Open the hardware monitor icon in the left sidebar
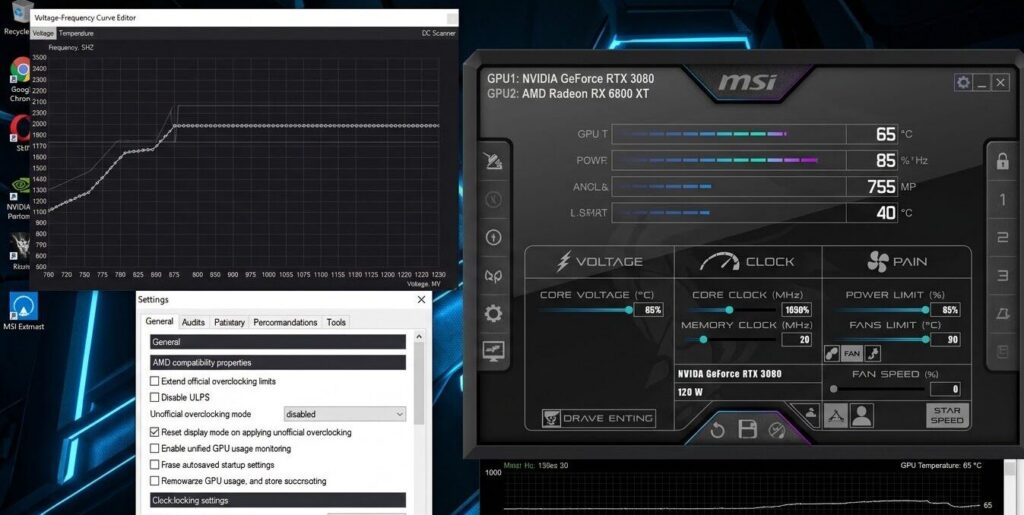Screen dimensions: 1024x515 pos(494,351)
